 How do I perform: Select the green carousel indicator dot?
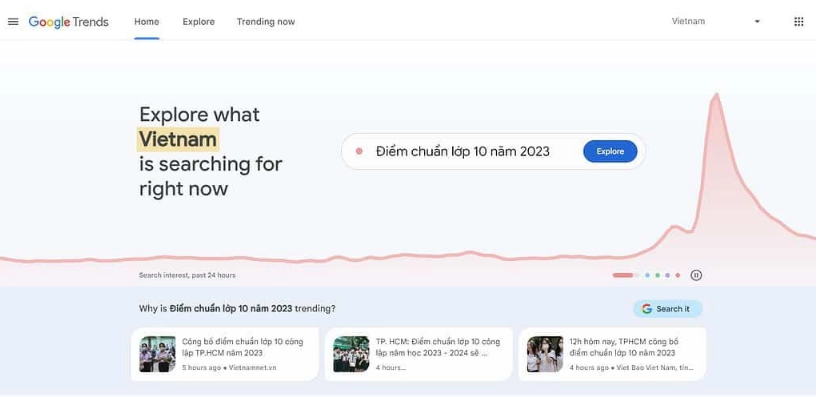click(x=657, y=275)
